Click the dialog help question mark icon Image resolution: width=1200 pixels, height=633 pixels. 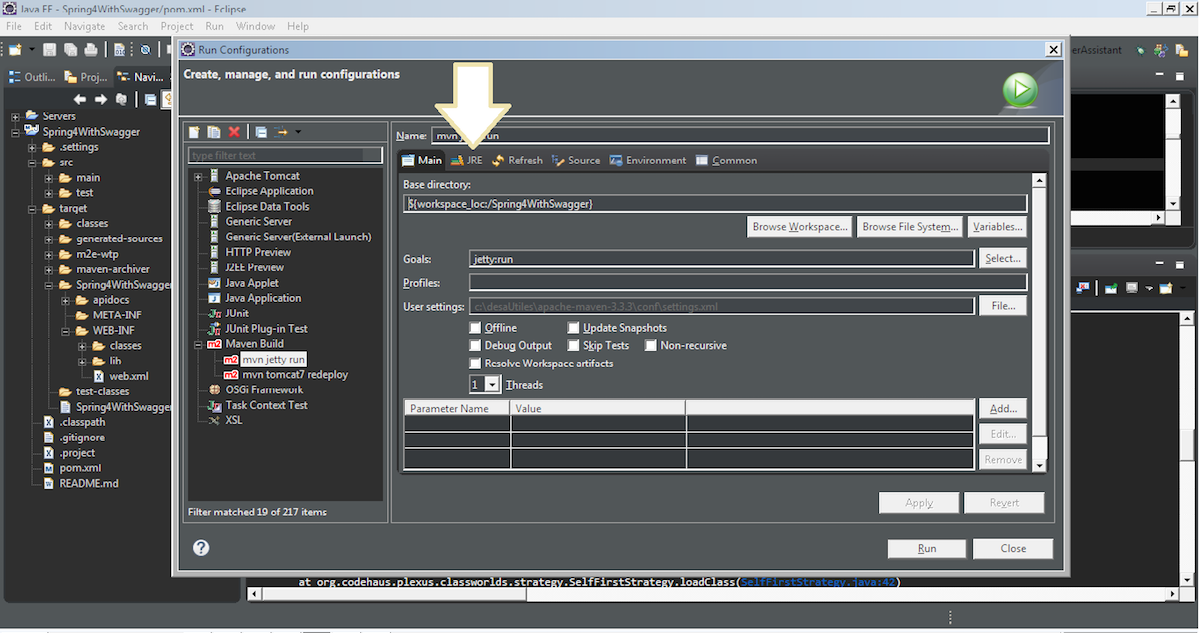click(201, 547)
